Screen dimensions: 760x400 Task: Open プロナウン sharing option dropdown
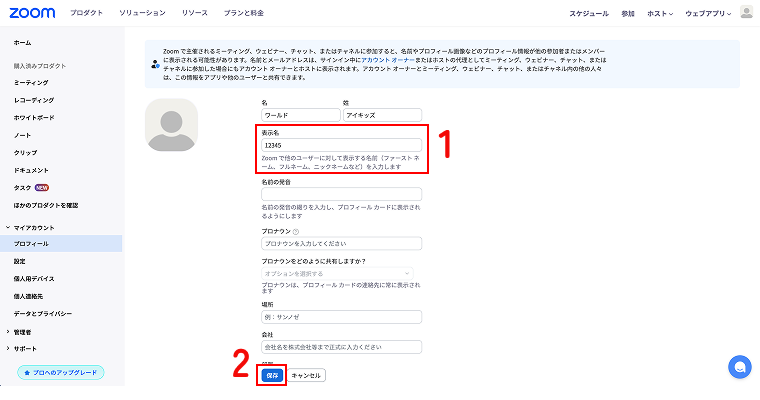coord(336,273)
